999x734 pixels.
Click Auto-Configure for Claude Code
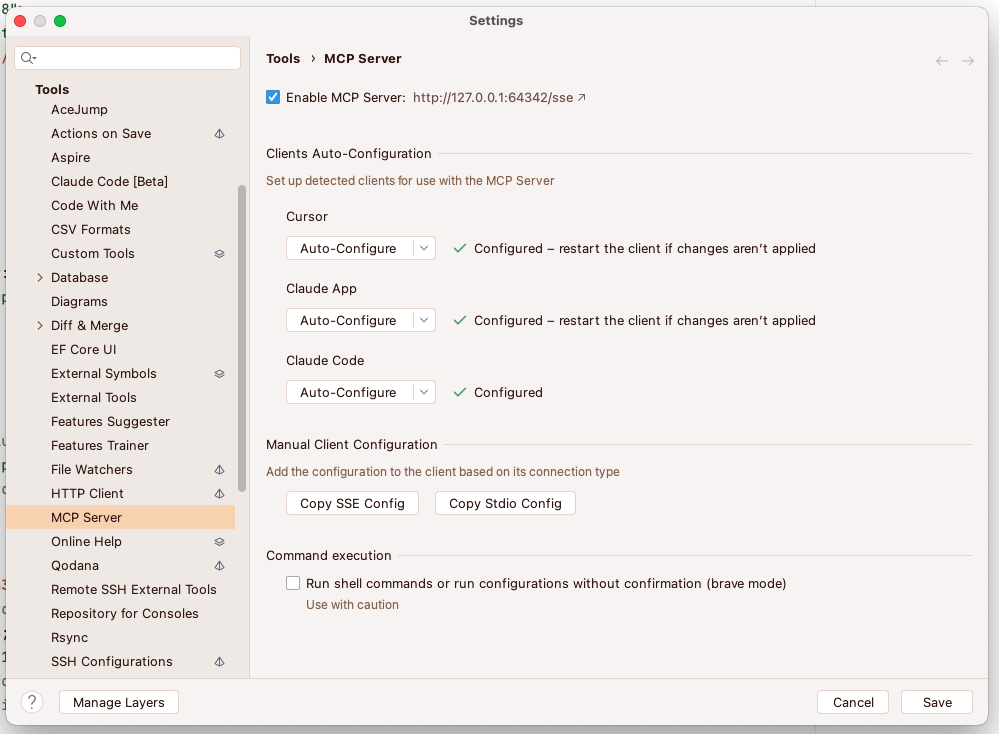pos(349,392)
